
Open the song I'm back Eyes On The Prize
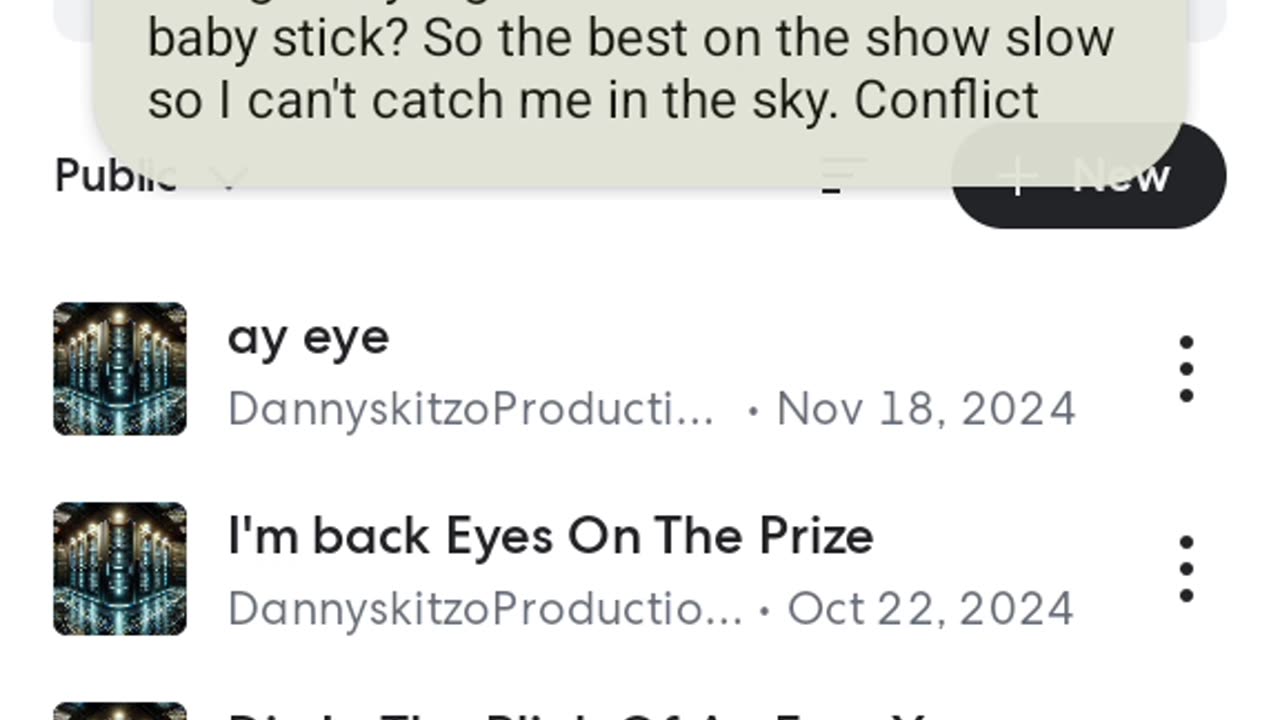point(550,536)
